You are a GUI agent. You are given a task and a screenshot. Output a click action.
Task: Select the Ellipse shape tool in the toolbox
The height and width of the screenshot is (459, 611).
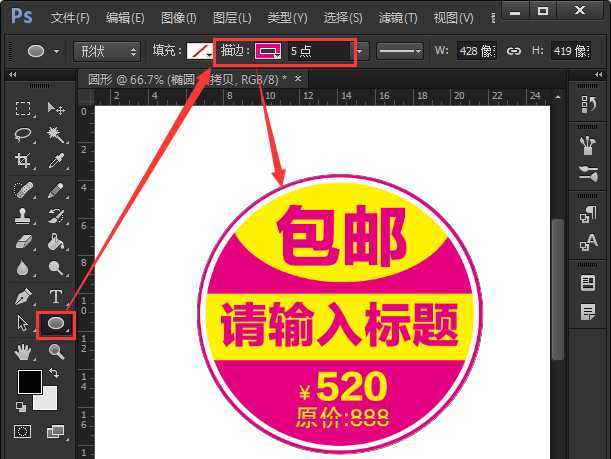coord(56,323)
